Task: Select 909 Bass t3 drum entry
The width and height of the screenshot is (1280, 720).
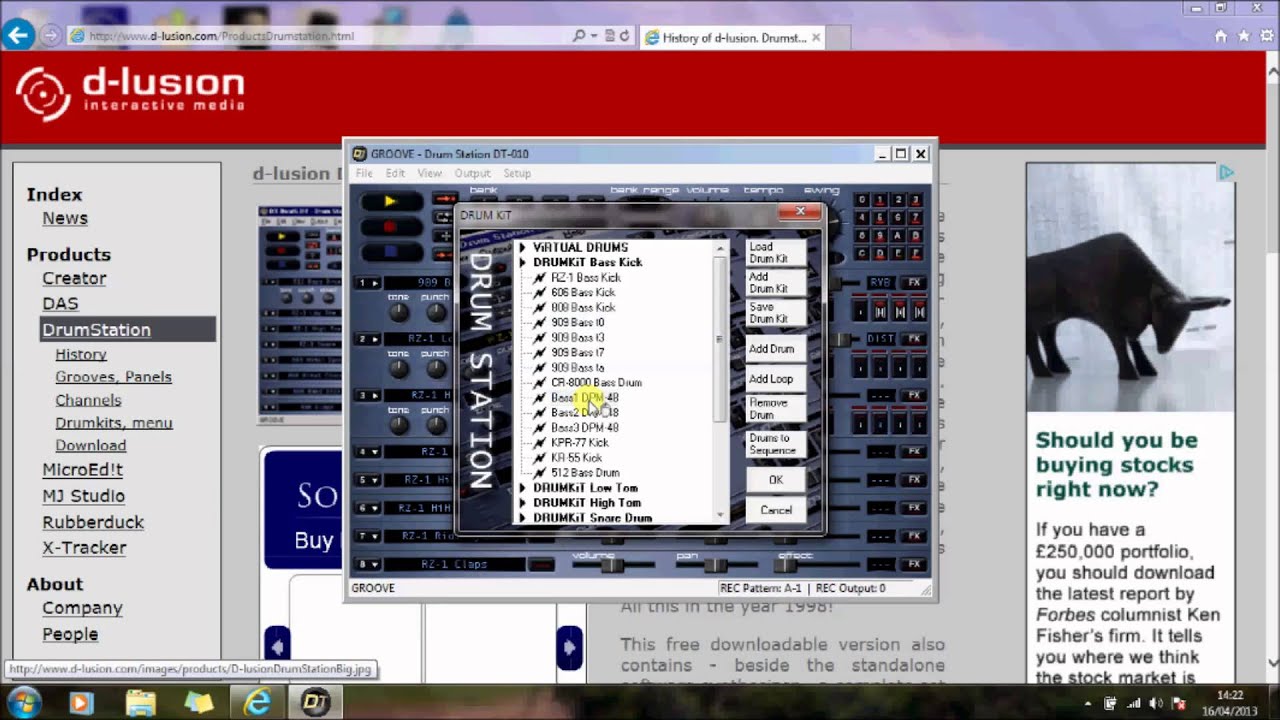Action: point(578,337)
